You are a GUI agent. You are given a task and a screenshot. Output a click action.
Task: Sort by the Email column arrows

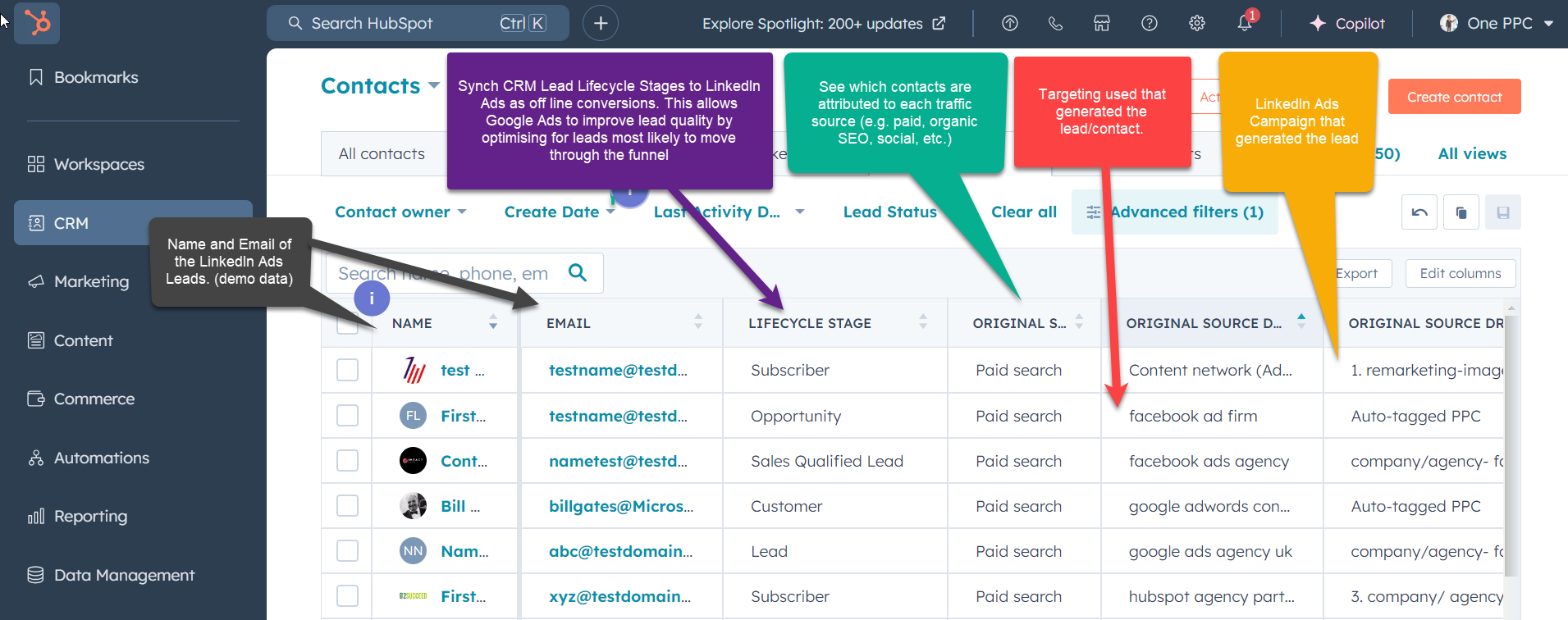[698, 321]
